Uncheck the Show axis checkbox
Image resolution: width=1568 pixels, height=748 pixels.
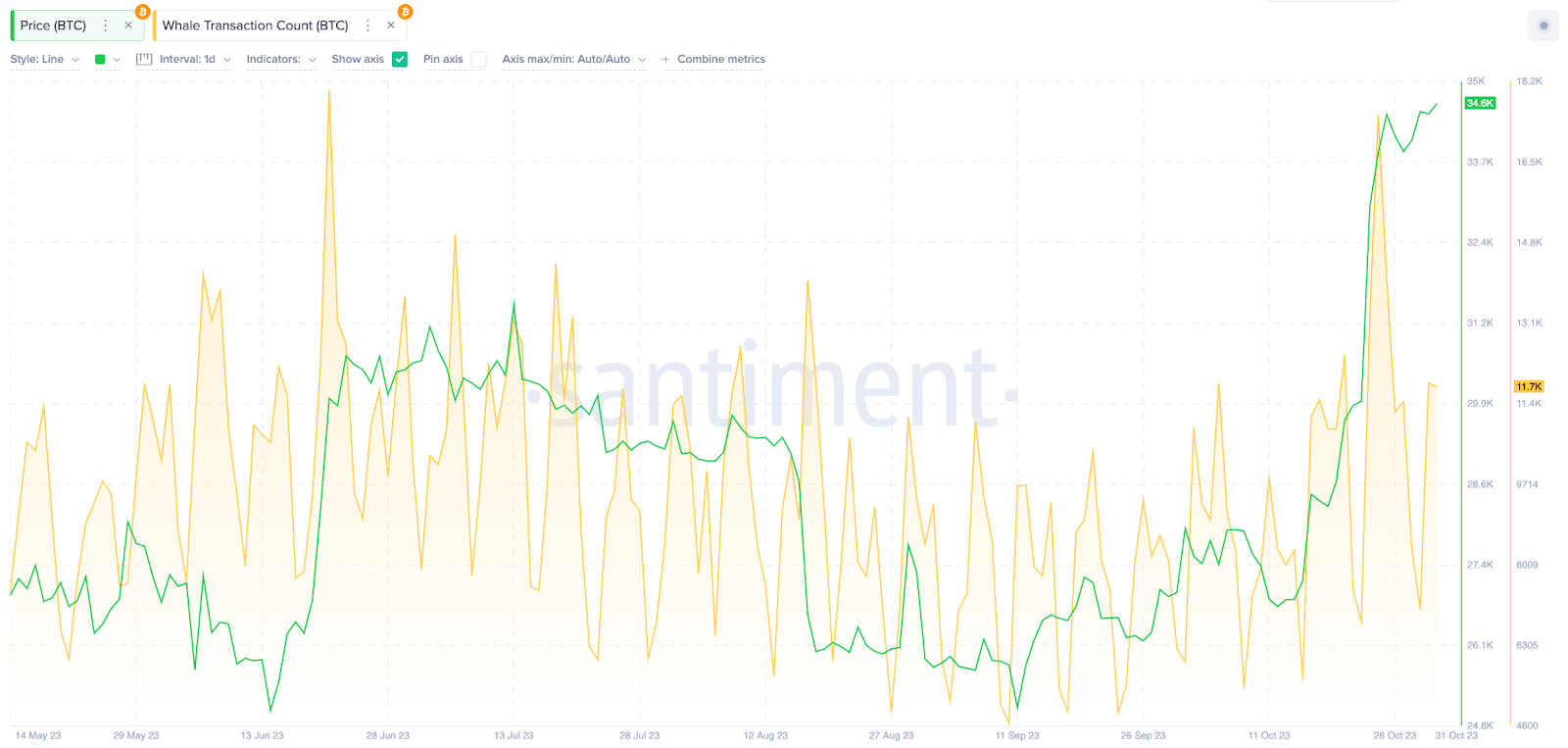click(400, 59)
